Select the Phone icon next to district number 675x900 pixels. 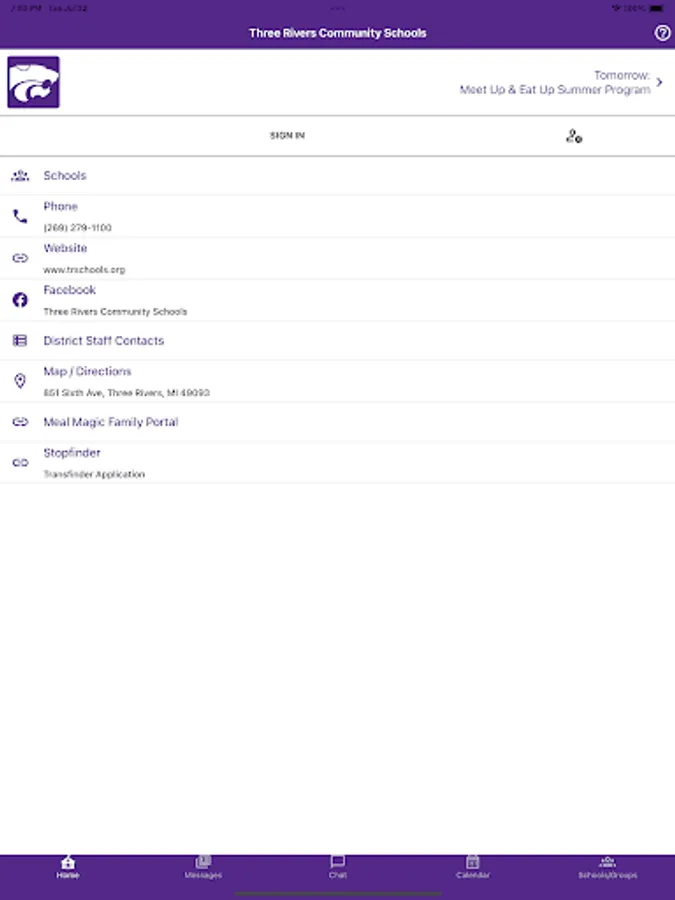pyautogui.click(x=20, y=215)
